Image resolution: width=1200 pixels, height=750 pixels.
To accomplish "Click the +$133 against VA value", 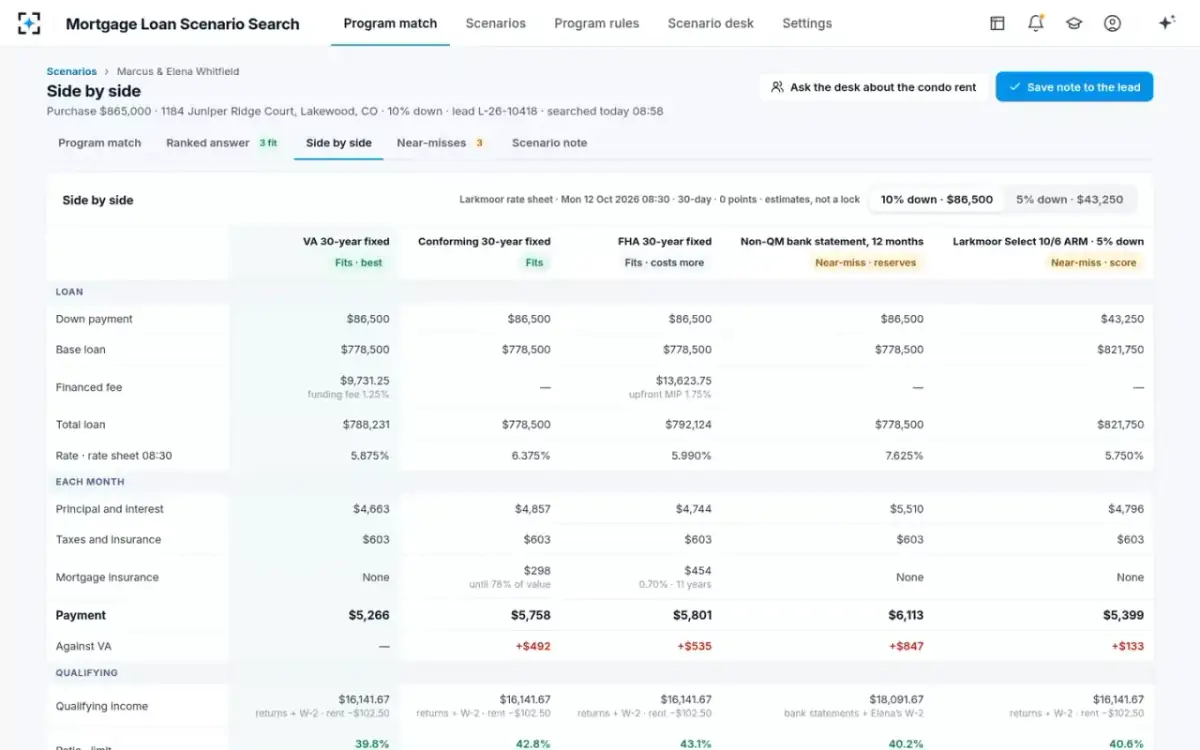I will point(1127,647).
